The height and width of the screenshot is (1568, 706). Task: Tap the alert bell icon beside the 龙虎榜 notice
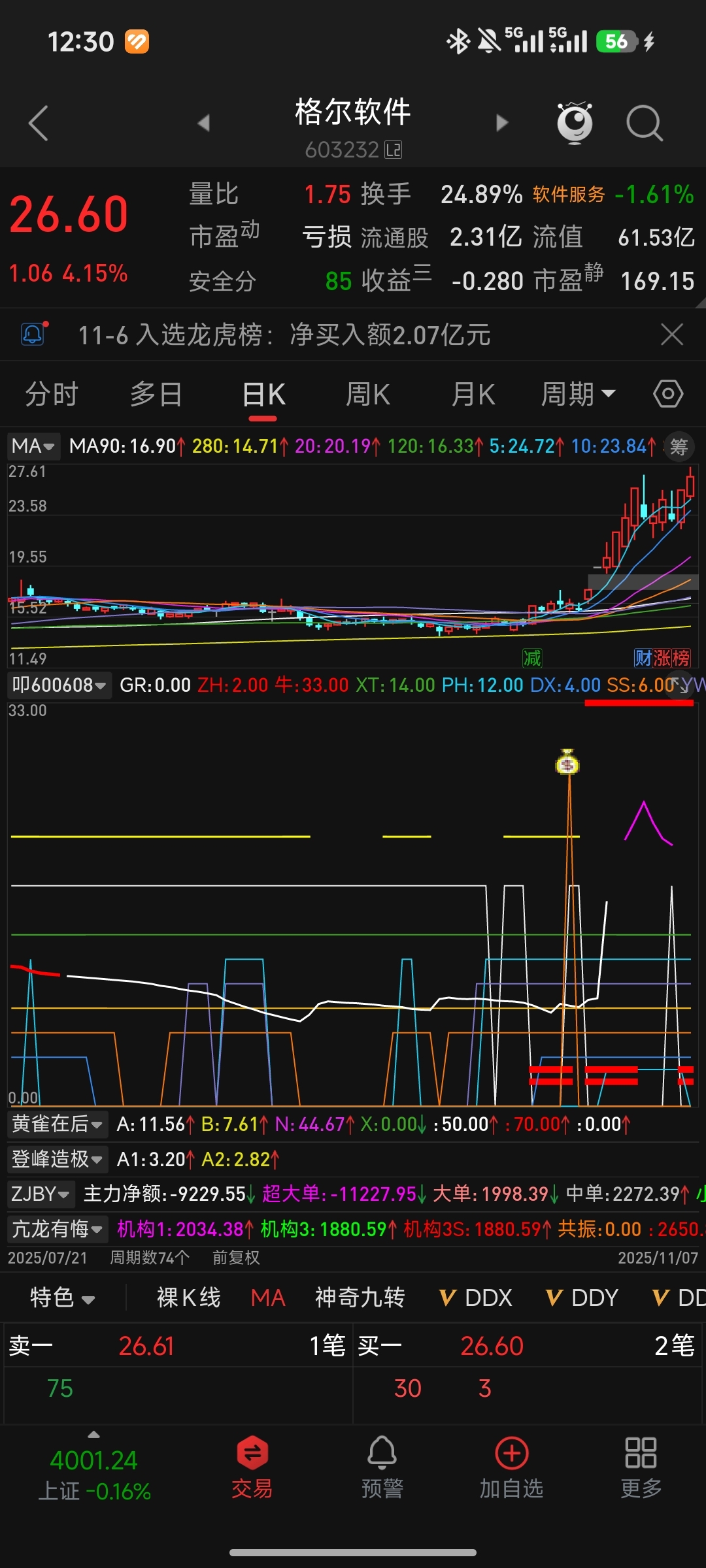[x=34, y=334]
